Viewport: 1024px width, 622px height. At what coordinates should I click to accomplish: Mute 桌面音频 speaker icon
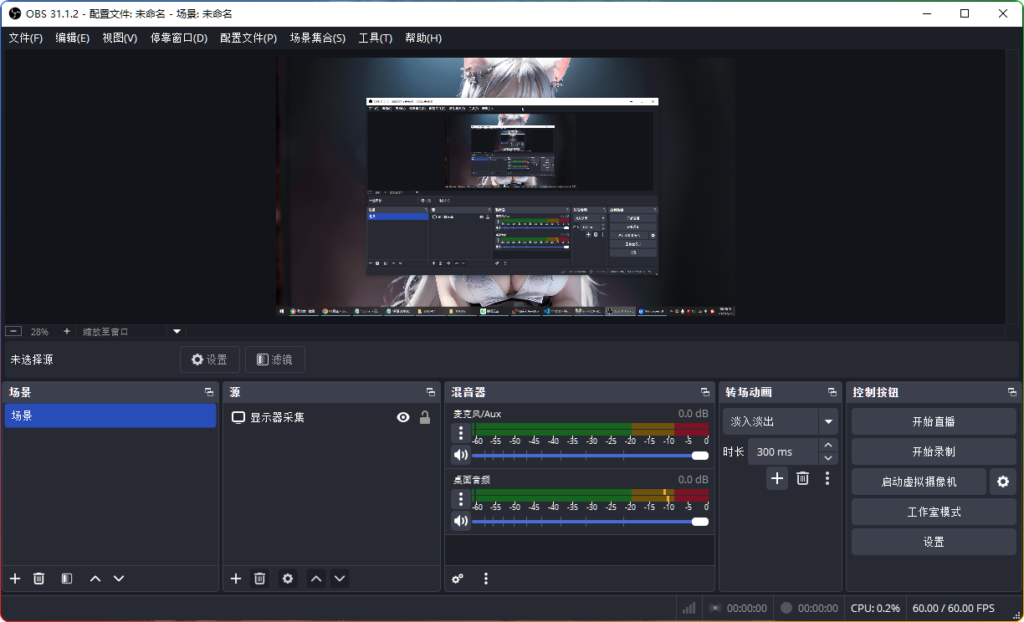pyautogui.click(x=461, y=521)
